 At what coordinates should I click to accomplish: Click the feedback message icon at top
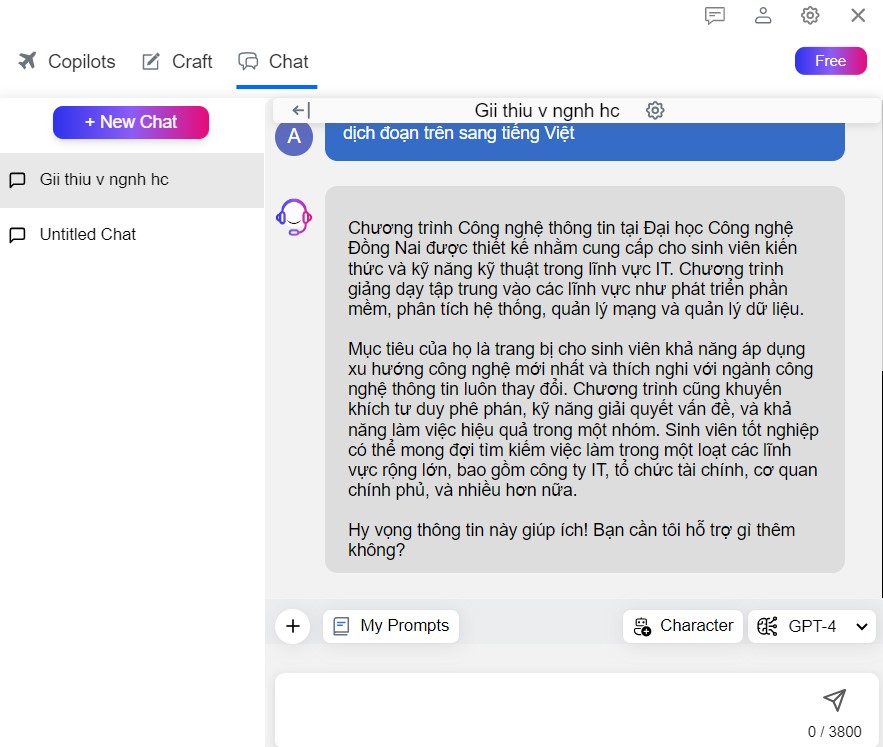point(714,15)
